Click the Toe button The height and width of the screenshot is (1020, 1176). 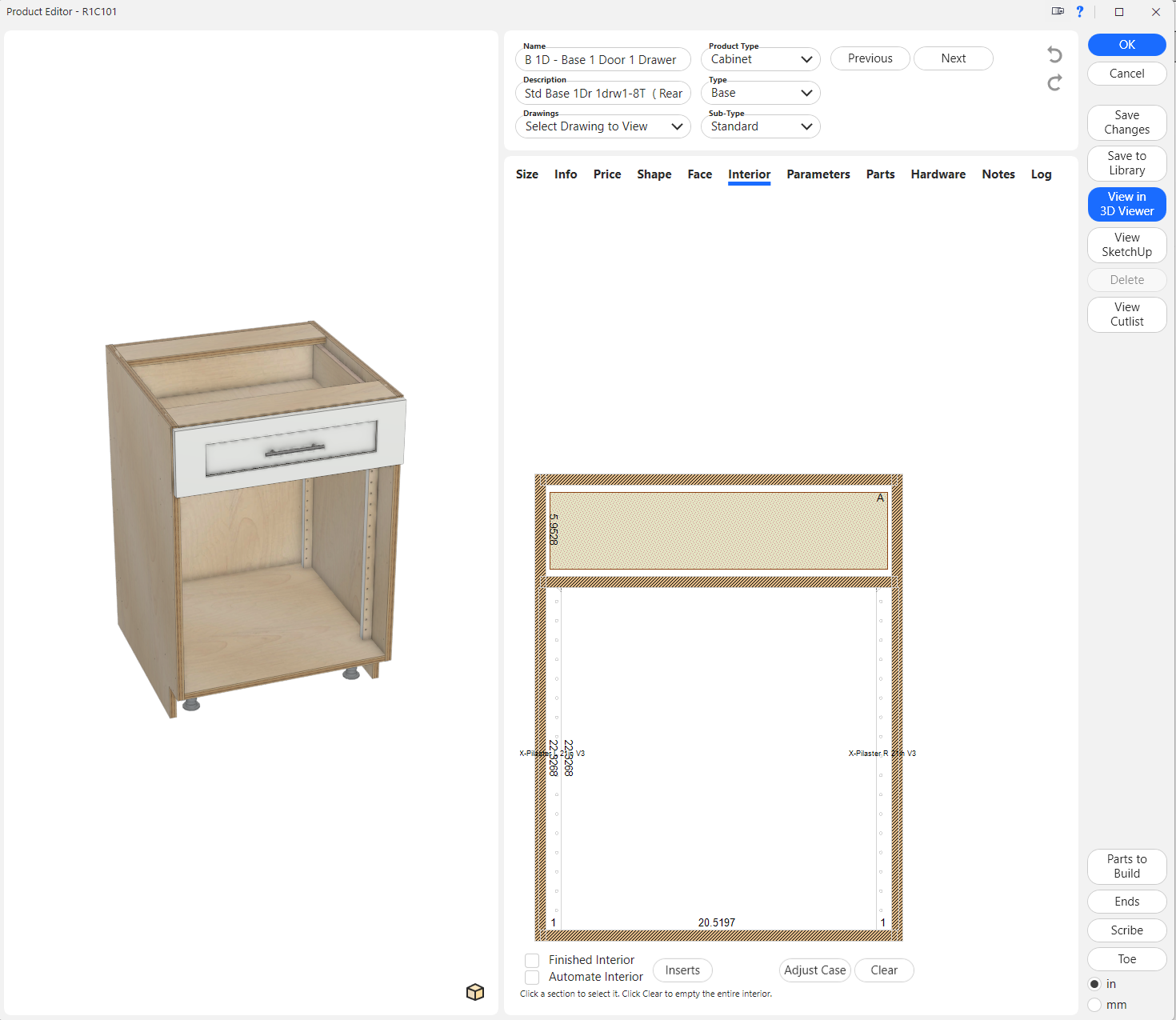click(x=1127, y=959)
